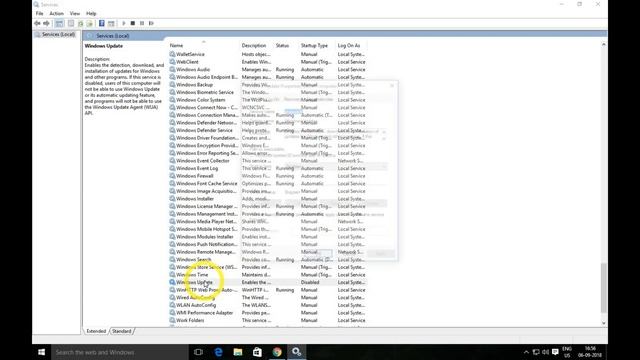Select the WMI Performance Adapter row
This screenshot has height=360, width=640.
pos(267,313)
